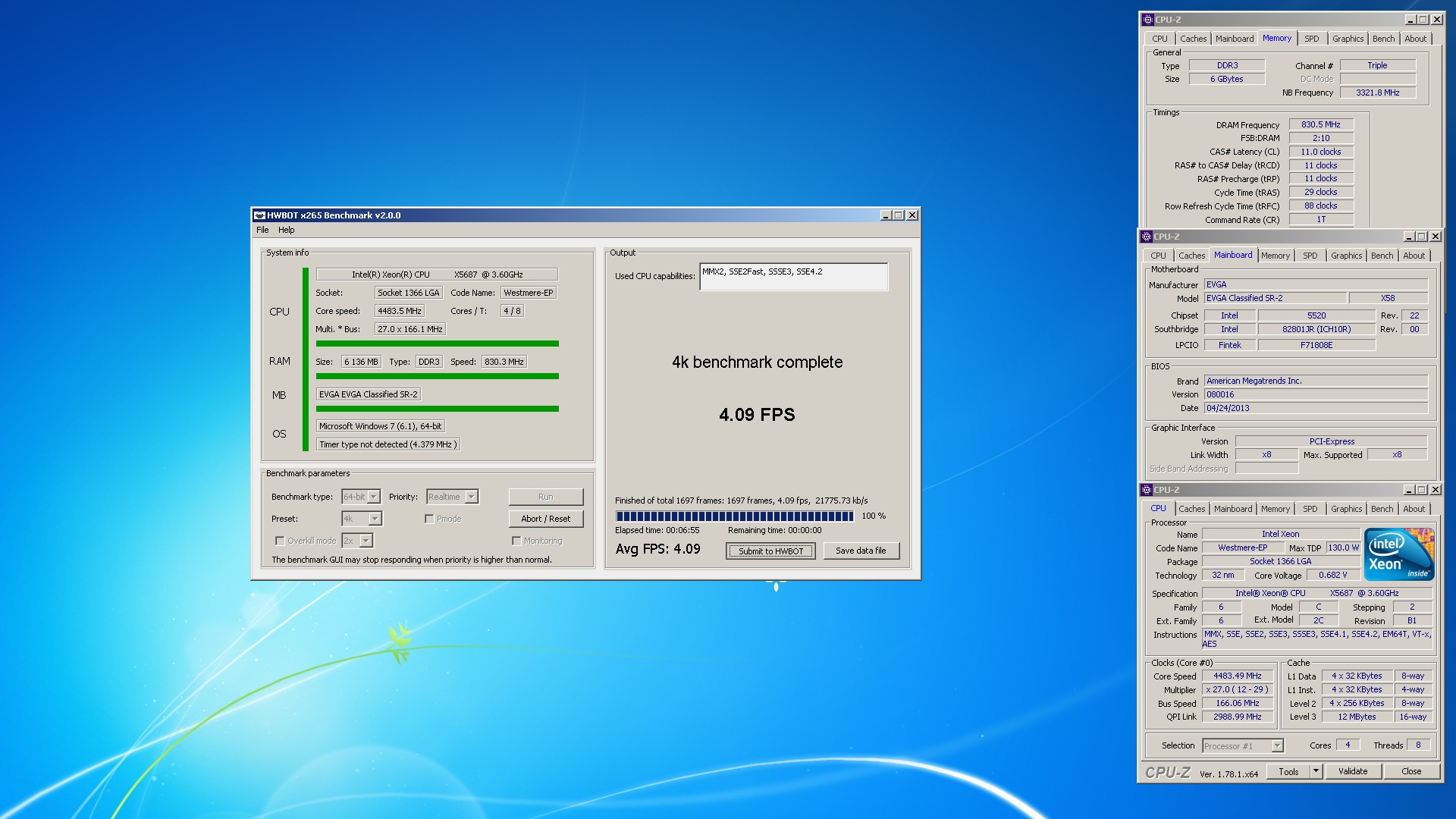Screen dimensions: 1456x819
Task: Click the Bus Speed 166.06 MHz value
Action: [x=1237, y=703]
